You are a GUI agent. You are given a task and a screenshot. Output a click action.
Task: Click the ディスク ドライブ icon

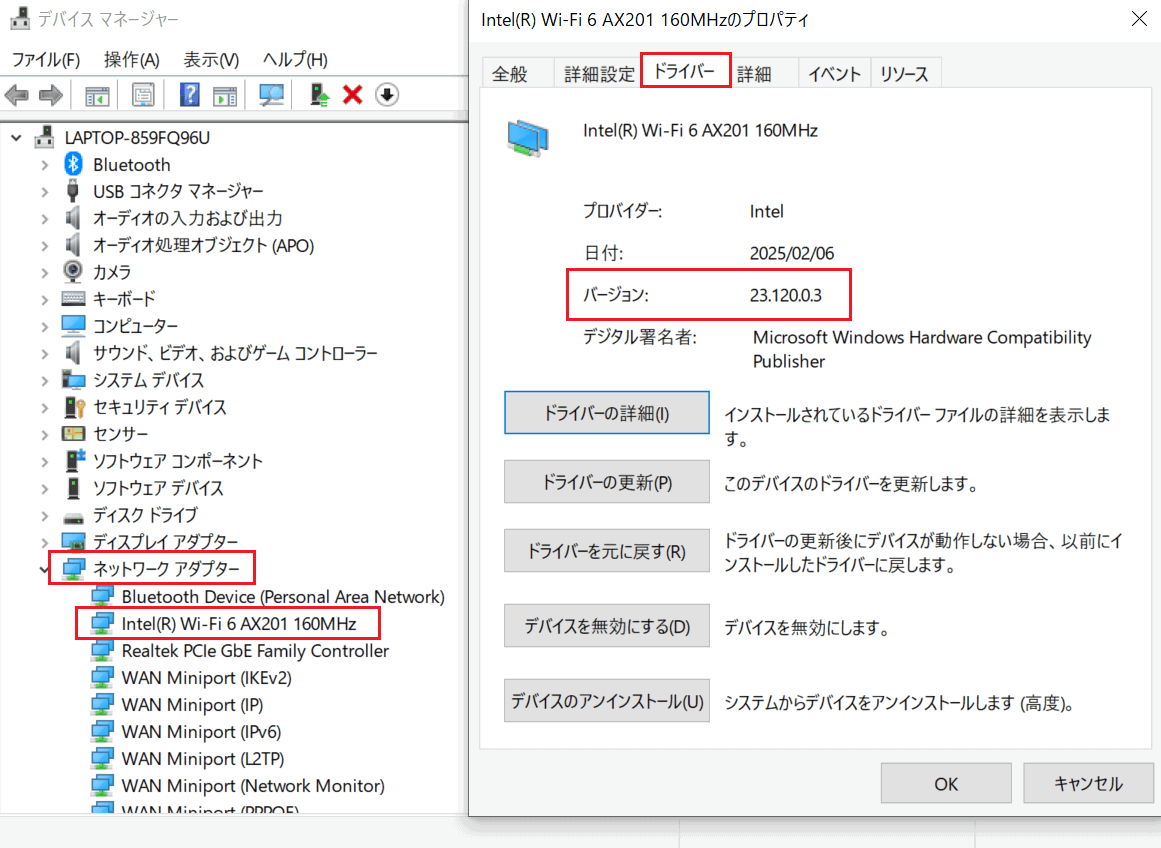tap(73, 516)
